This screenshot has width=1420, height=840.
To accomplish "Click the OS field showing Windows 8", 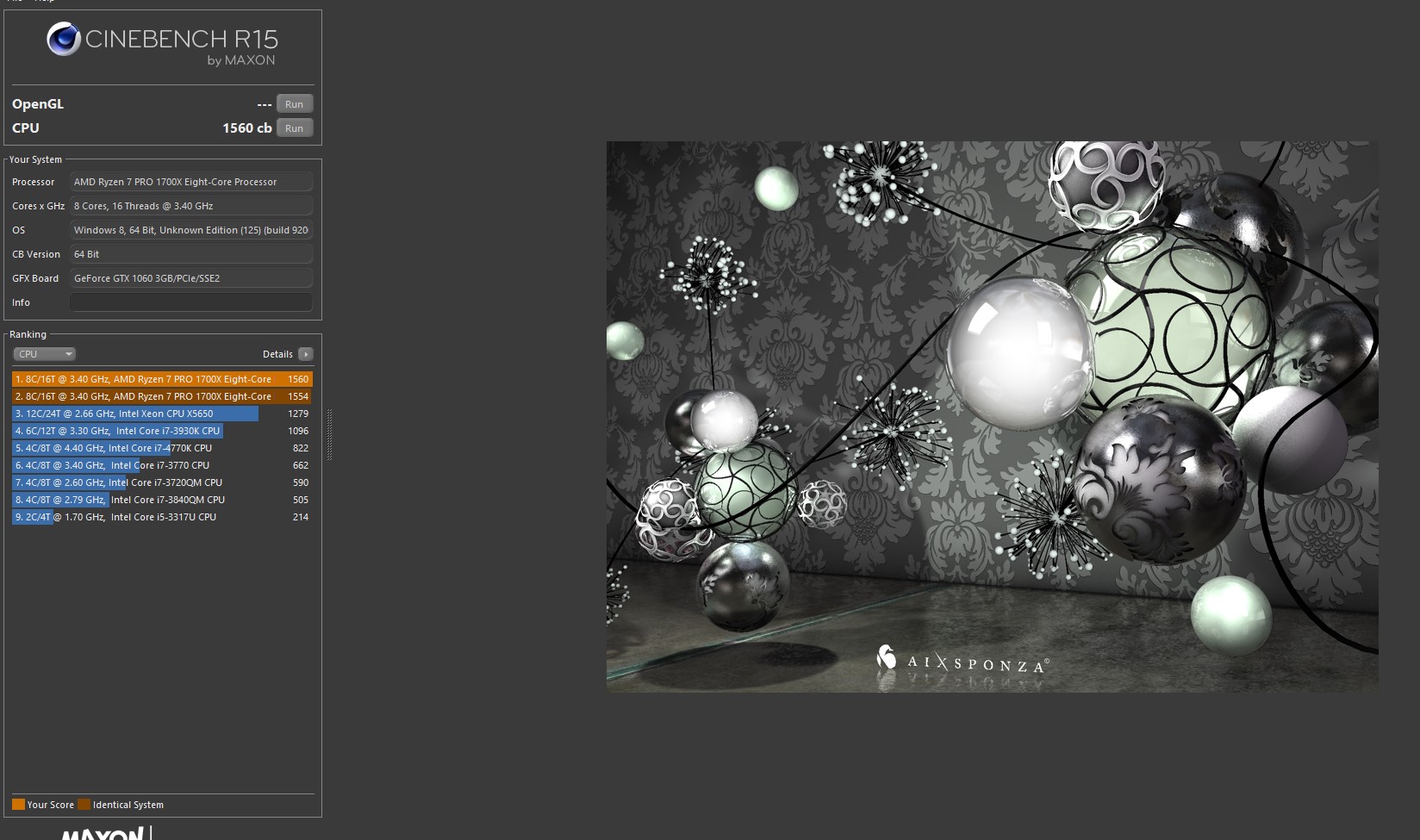I will pos(191,230).
